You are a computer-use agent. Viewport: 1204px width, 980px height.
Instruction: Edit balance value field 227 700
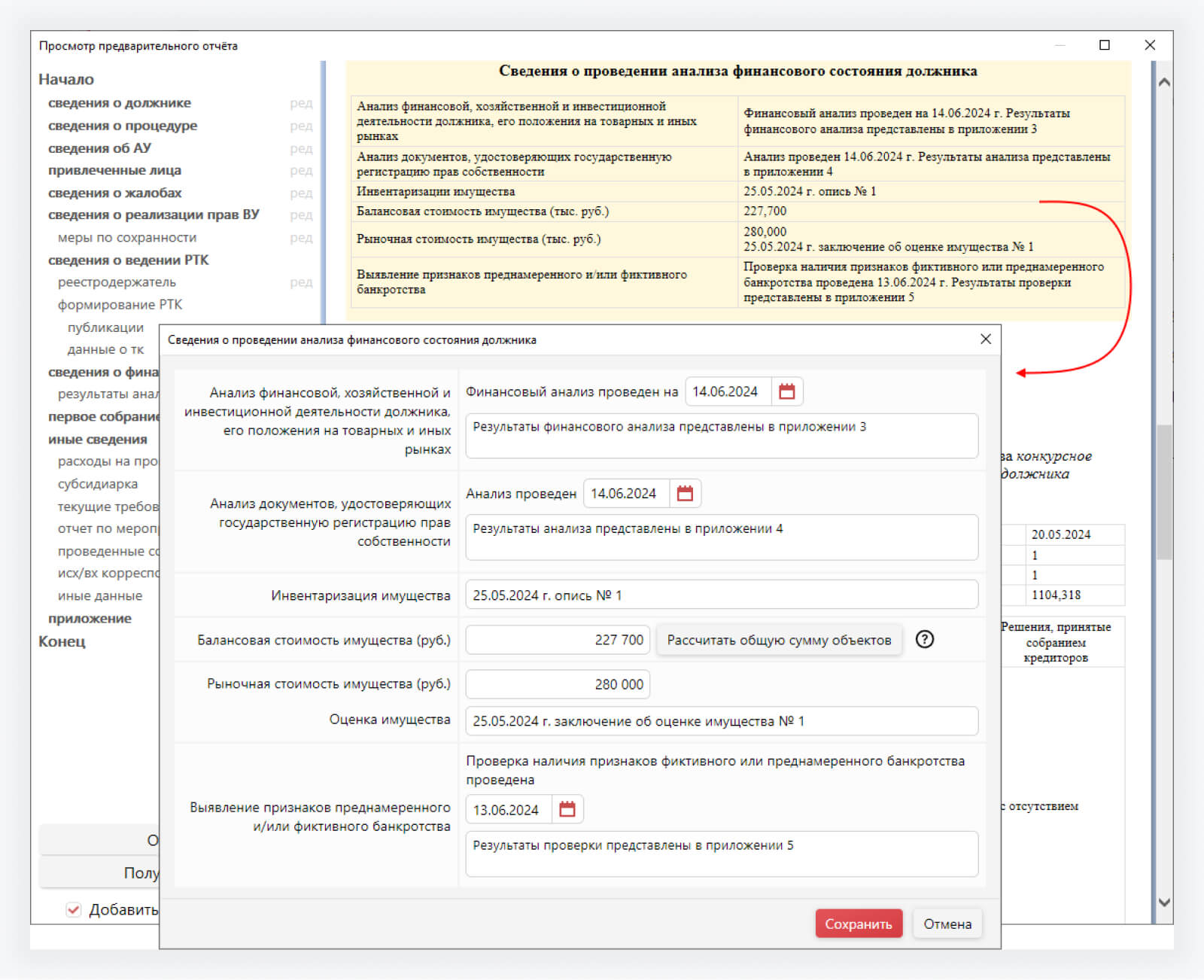click(x=558, y=640)
